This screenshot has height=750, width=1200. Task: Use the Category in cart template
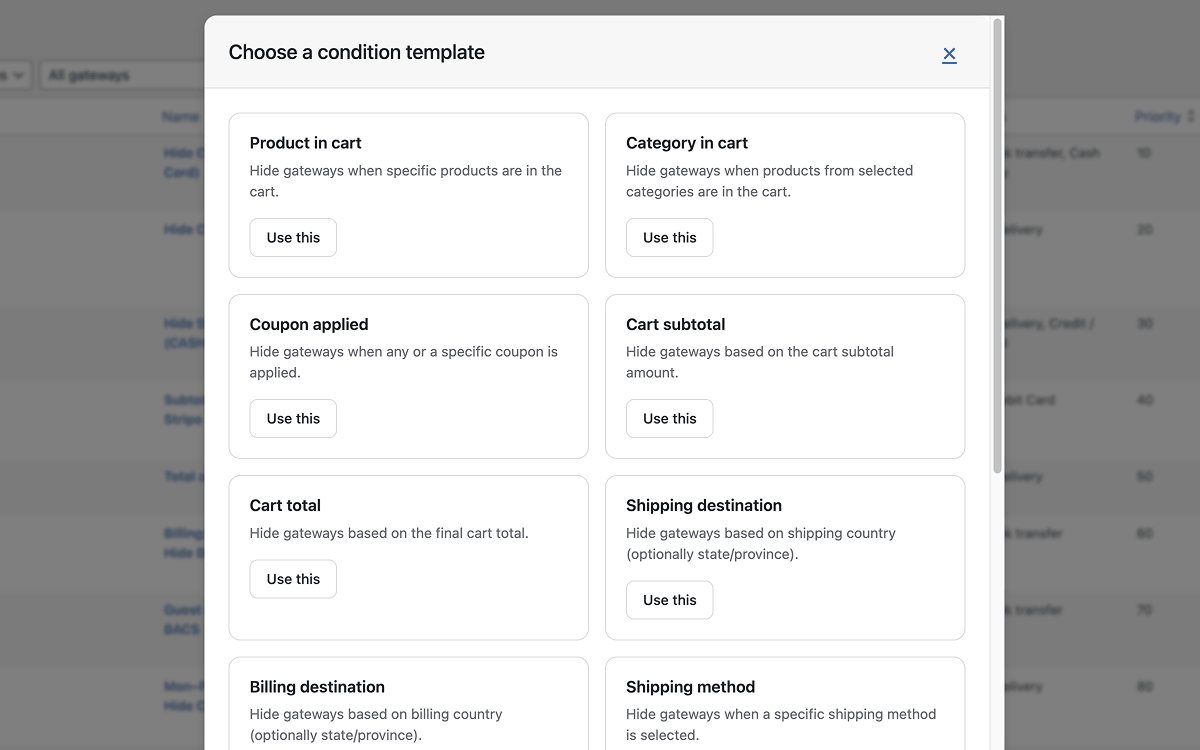[x=669, y=237]
